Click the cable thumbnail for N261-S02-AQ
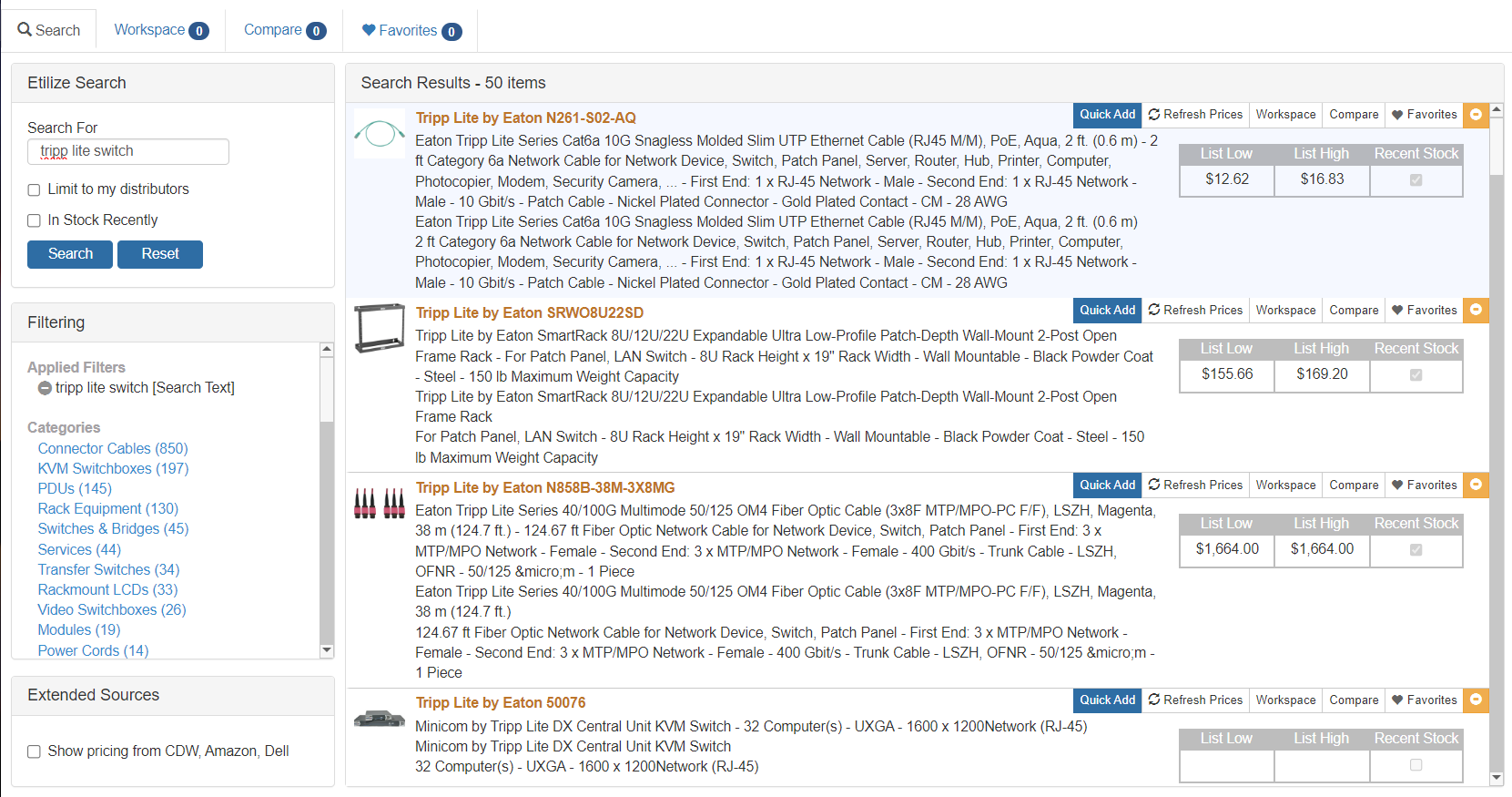Image resolution: width=1512 pixels, height=797 pixels. point(379,134)
